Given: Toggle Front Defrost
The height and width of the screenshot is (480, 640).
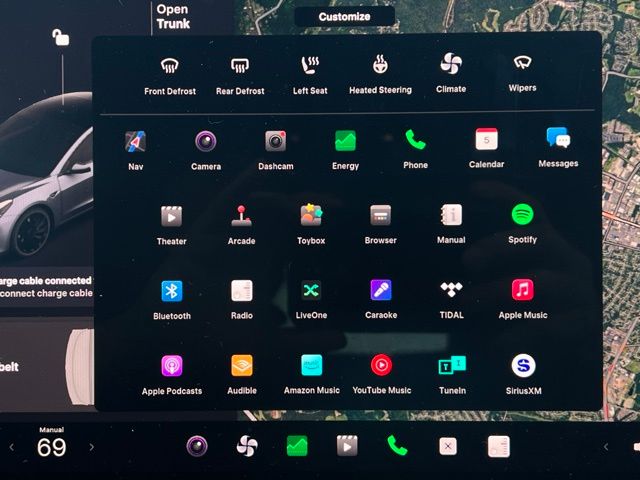Looking at the screenshot, I should pos(169,66).
